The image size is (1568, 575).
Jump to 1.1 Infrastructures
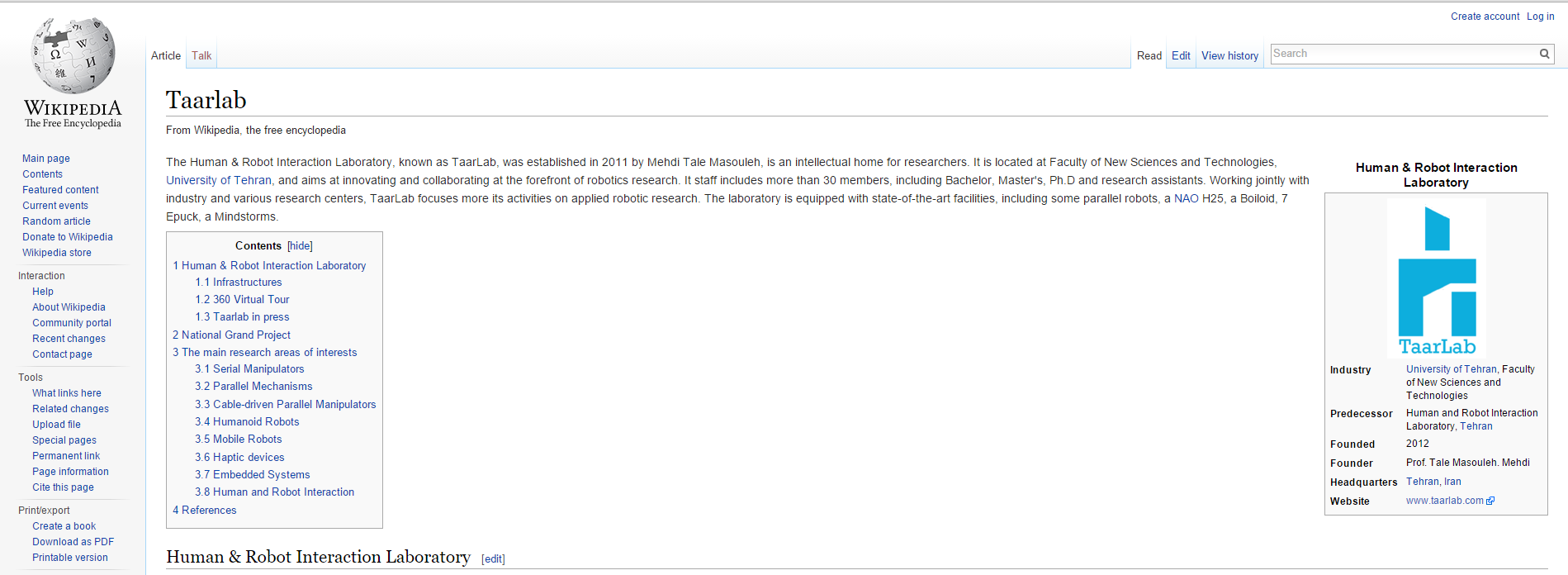pyautogui.click(x=239, y=283)
